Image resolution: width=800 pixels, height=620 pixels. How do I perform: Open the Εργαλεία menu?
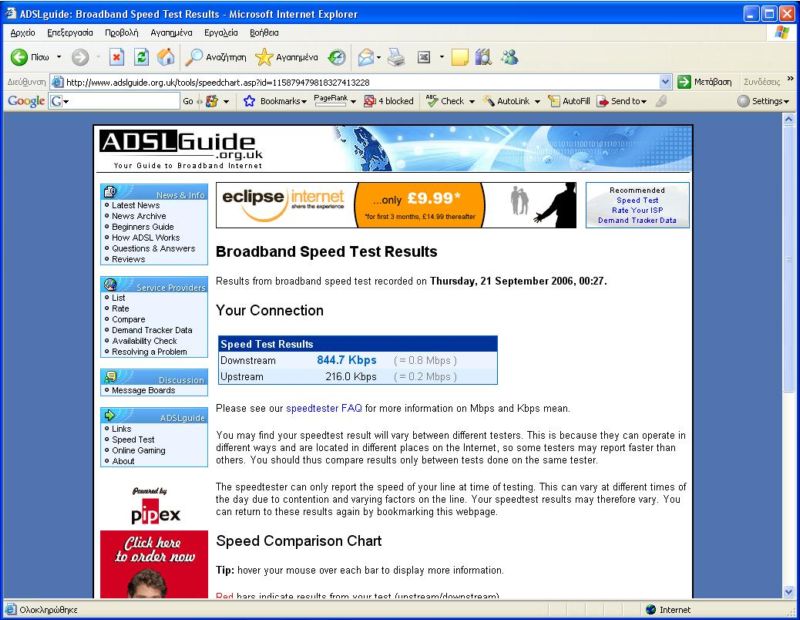coord(221,33)
